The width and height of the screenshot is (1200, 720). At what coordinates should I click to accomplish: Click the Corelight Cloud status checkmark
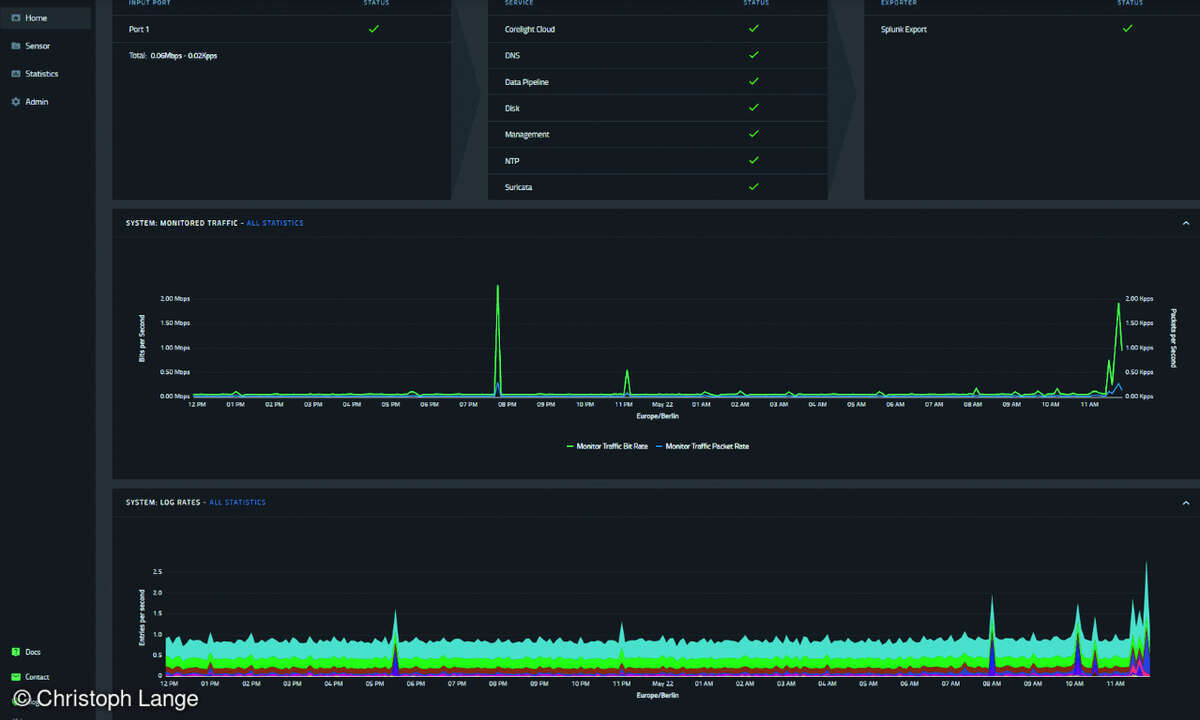tap(754, 29)
